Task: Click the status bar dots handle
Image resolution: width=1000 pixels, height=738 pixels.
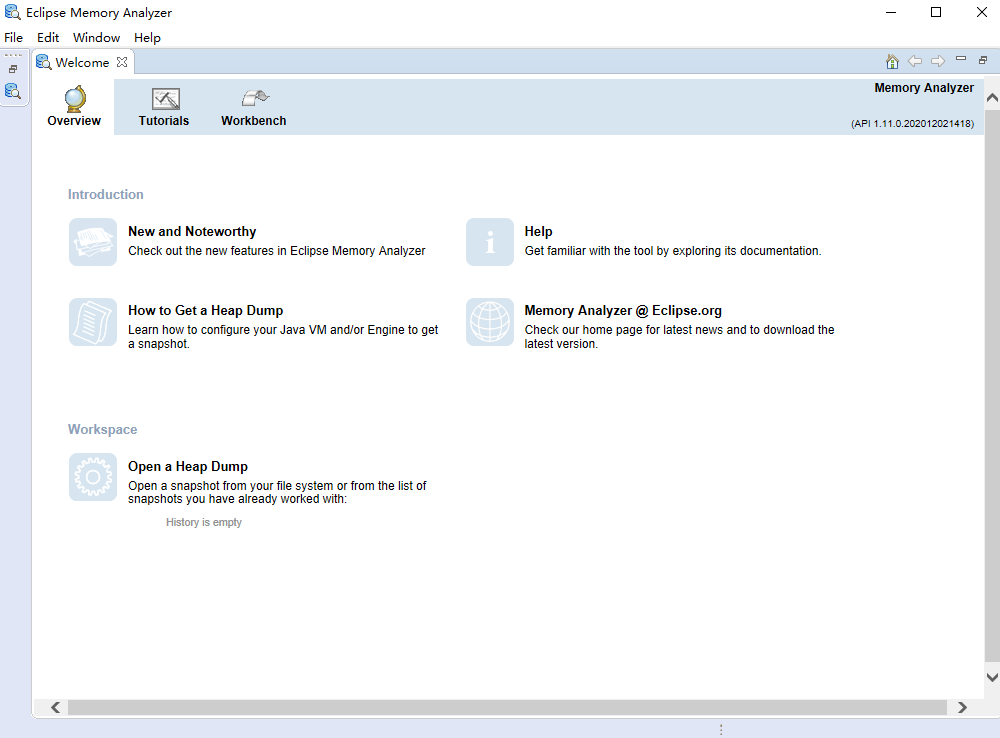Action: point(721,730)
